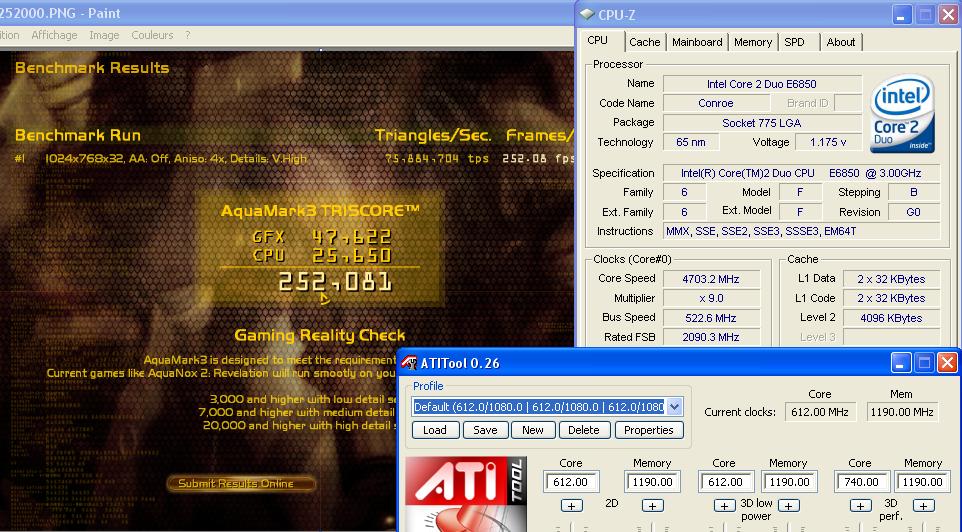Click the ATI Tool logo image
962x532 pixels.
tap(465, 493)
